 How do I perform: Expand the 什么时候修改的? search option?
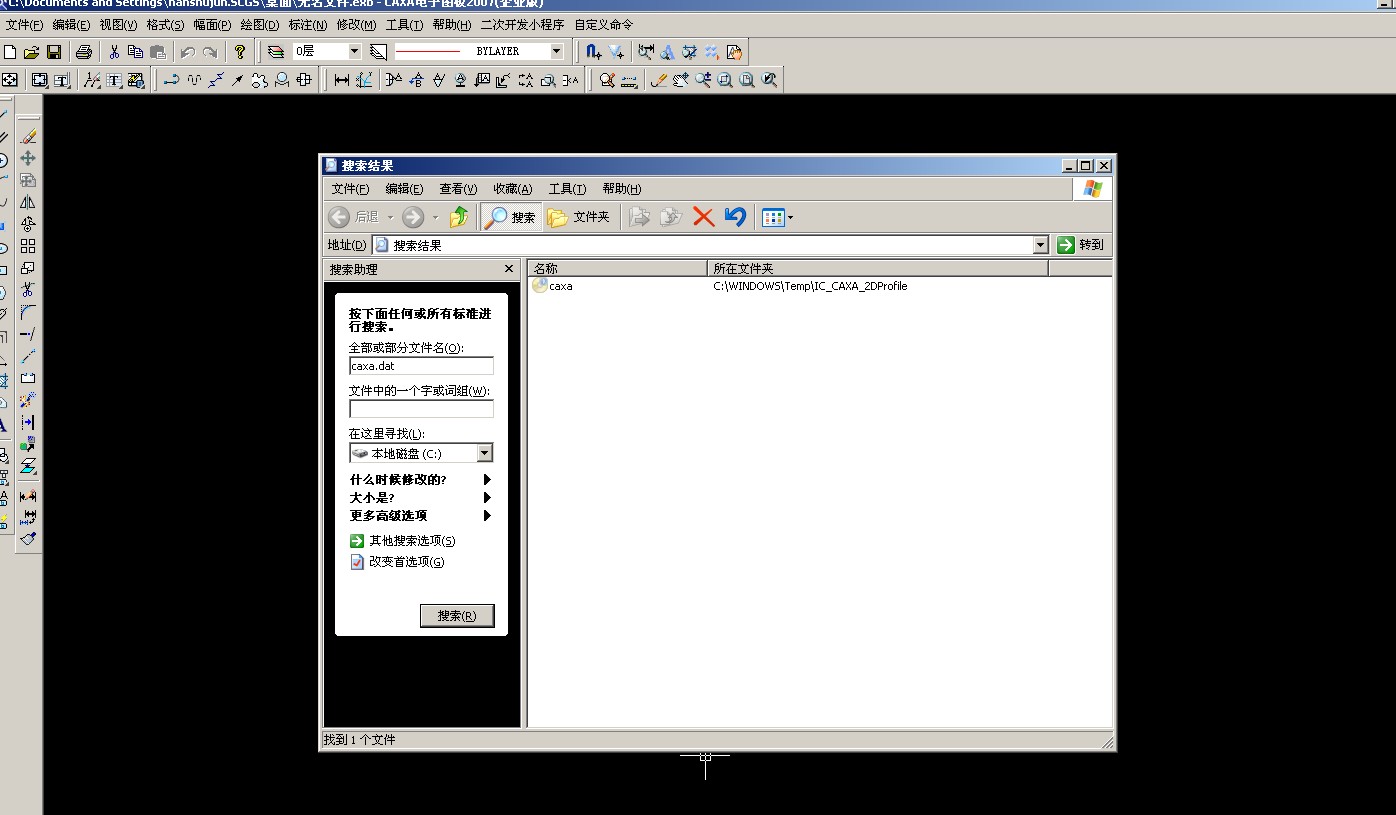pyautogui.click(x=487, y=480)
